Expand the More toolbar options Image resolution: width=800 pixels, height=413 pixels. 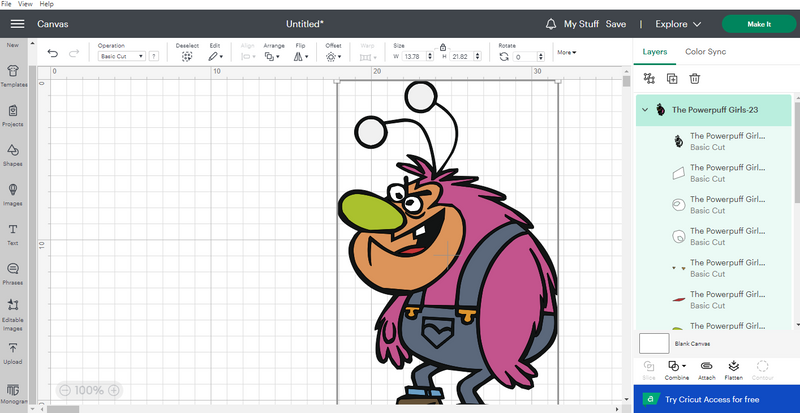566,52
